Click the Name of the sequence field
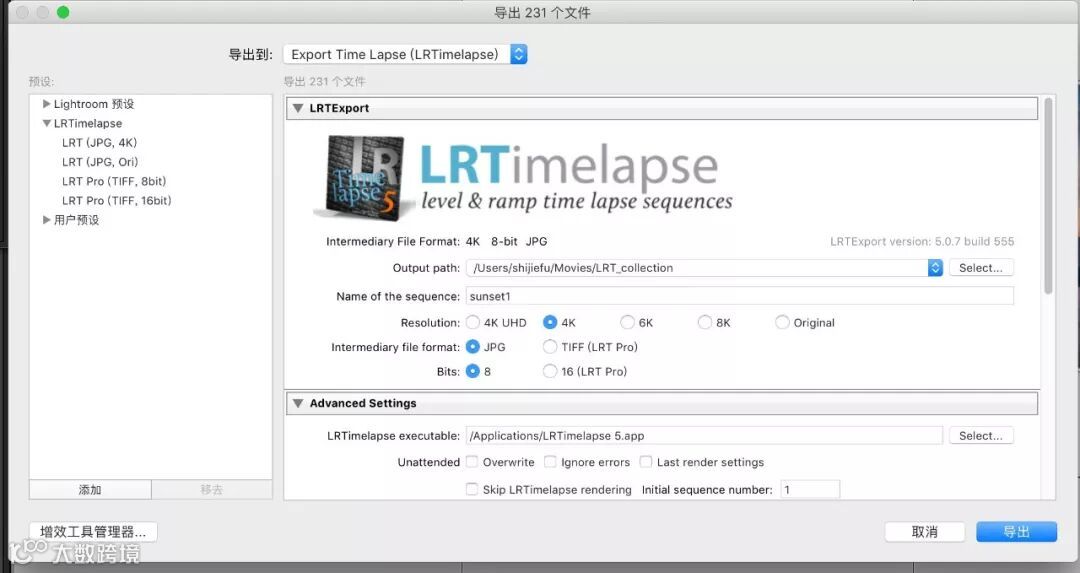This screenshot has width=1080, height=573. pyautogui.click(x=740, y=296)
